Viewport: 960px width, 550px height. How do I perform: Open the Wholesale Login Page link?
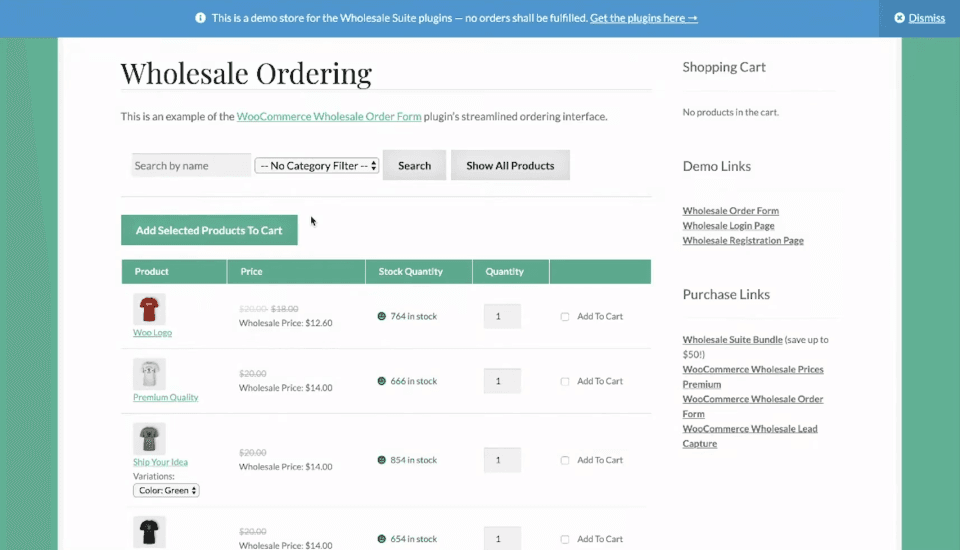coord(728,226)
